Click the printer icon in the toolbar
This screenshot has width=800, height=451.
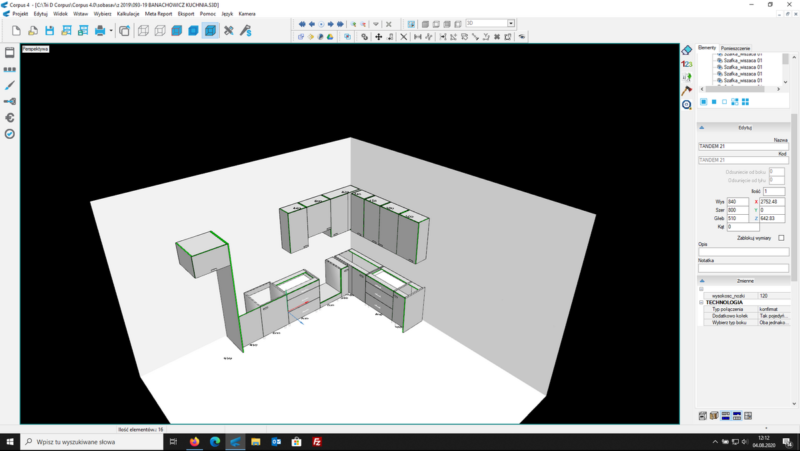tap(100, 31)
